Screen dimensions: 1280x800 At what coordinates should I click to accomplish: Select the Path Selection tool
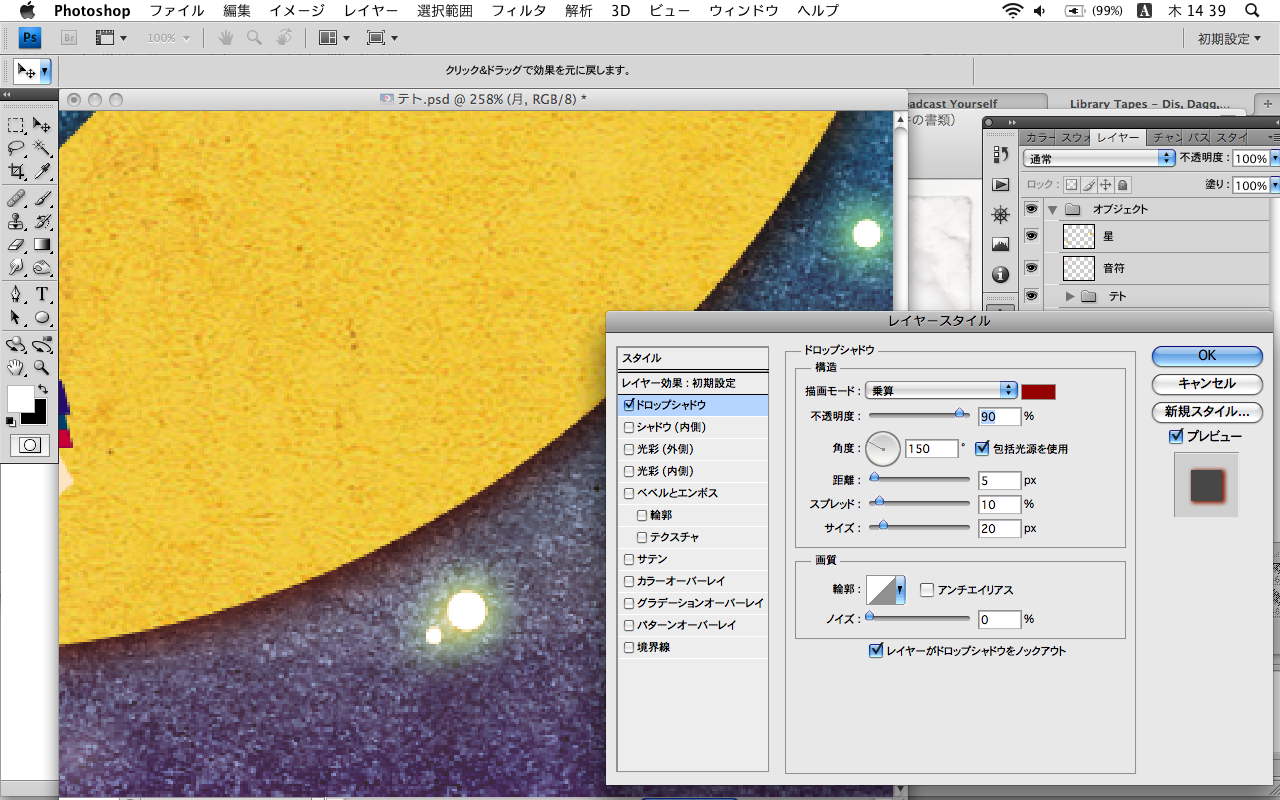pyautogui.click(x=16, y=317)
